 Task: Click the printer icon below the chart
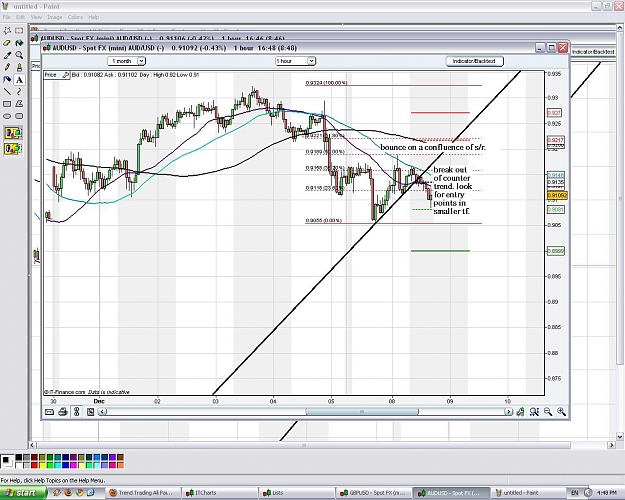tap(63, 411)
